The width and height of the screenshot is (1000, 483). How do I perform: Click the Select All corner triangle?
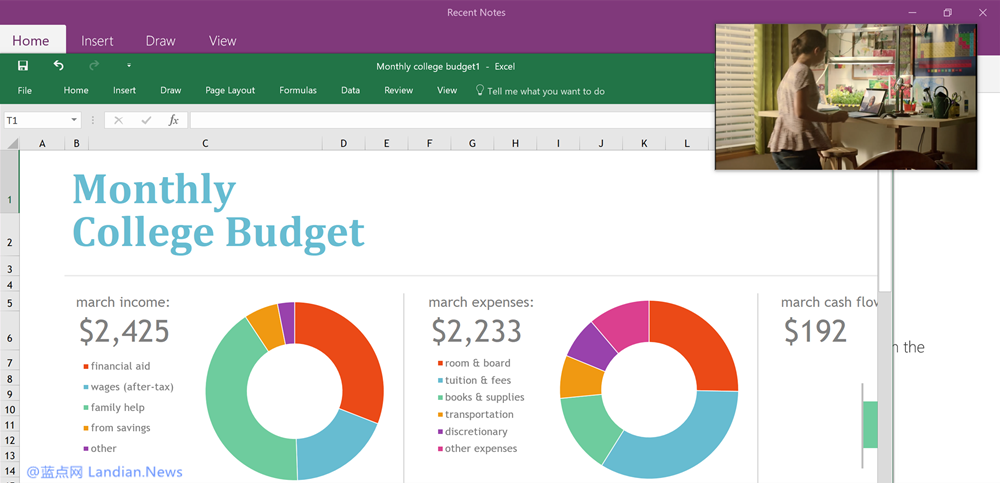[12, 143]
